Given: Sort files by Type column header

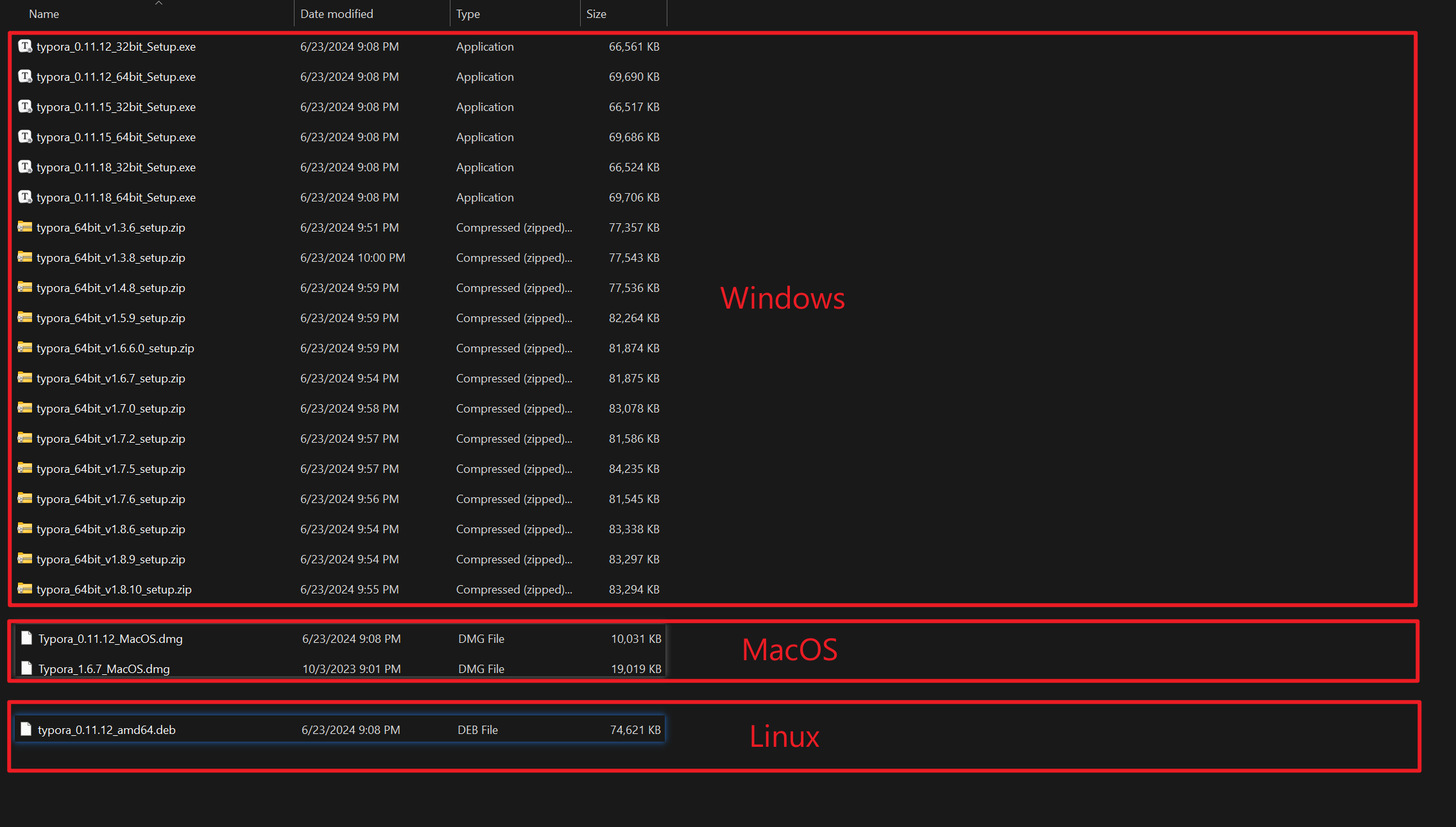Looking at the screenshot, I should [468, 14].
